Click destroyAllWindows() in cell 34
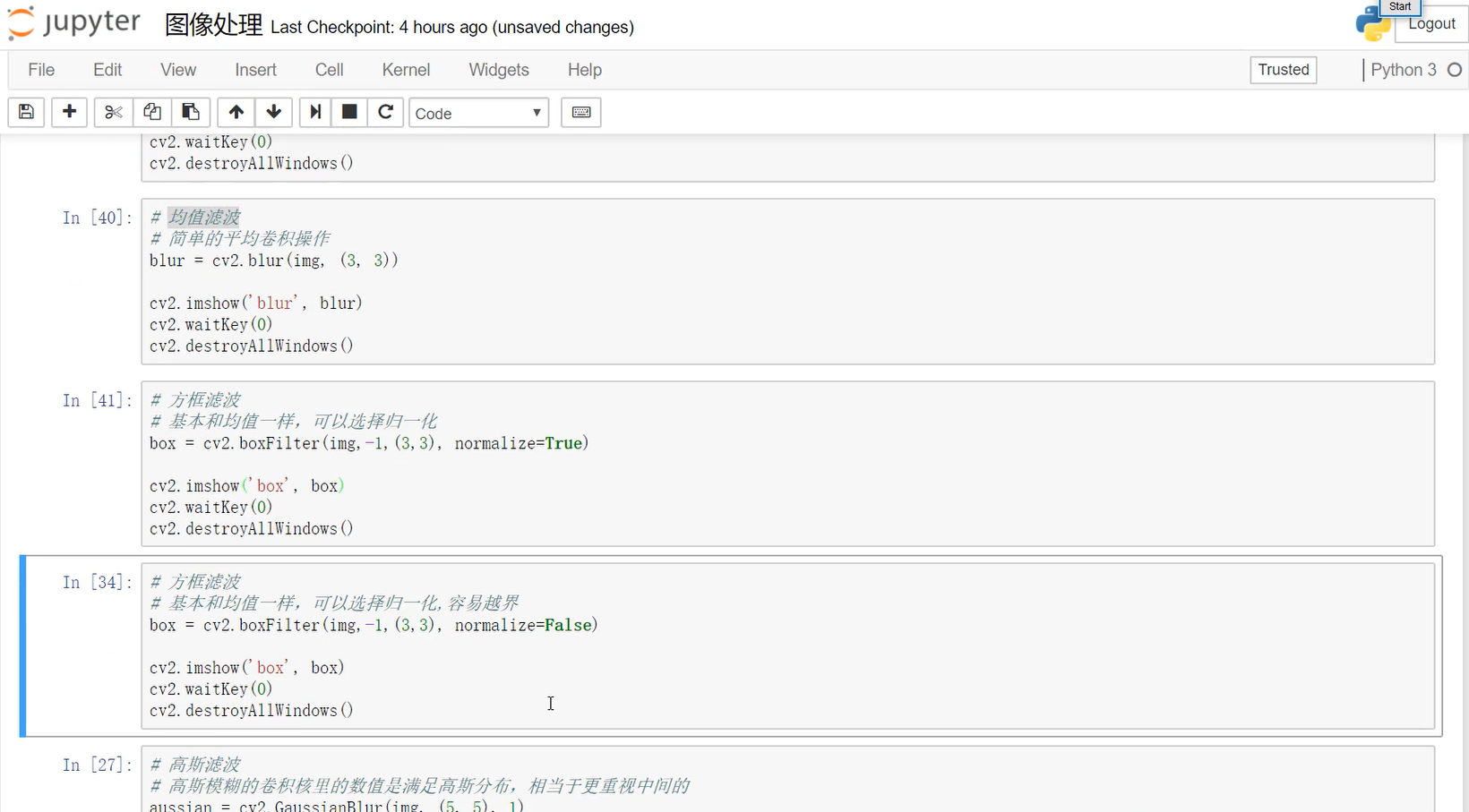This screenshot has width=1469, height=812. coord(252,711)
